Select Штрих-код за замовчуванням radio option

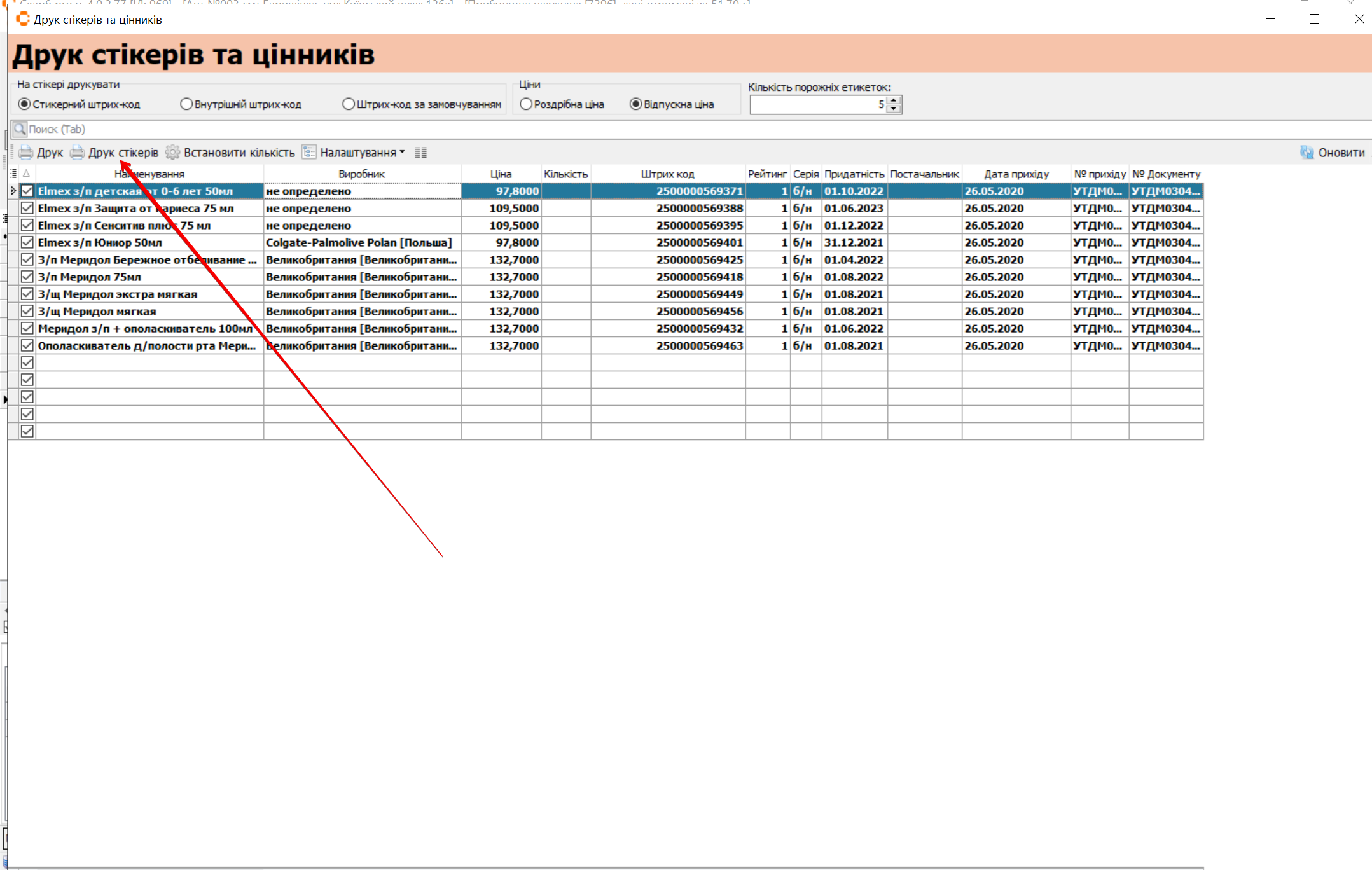point(349,104)
